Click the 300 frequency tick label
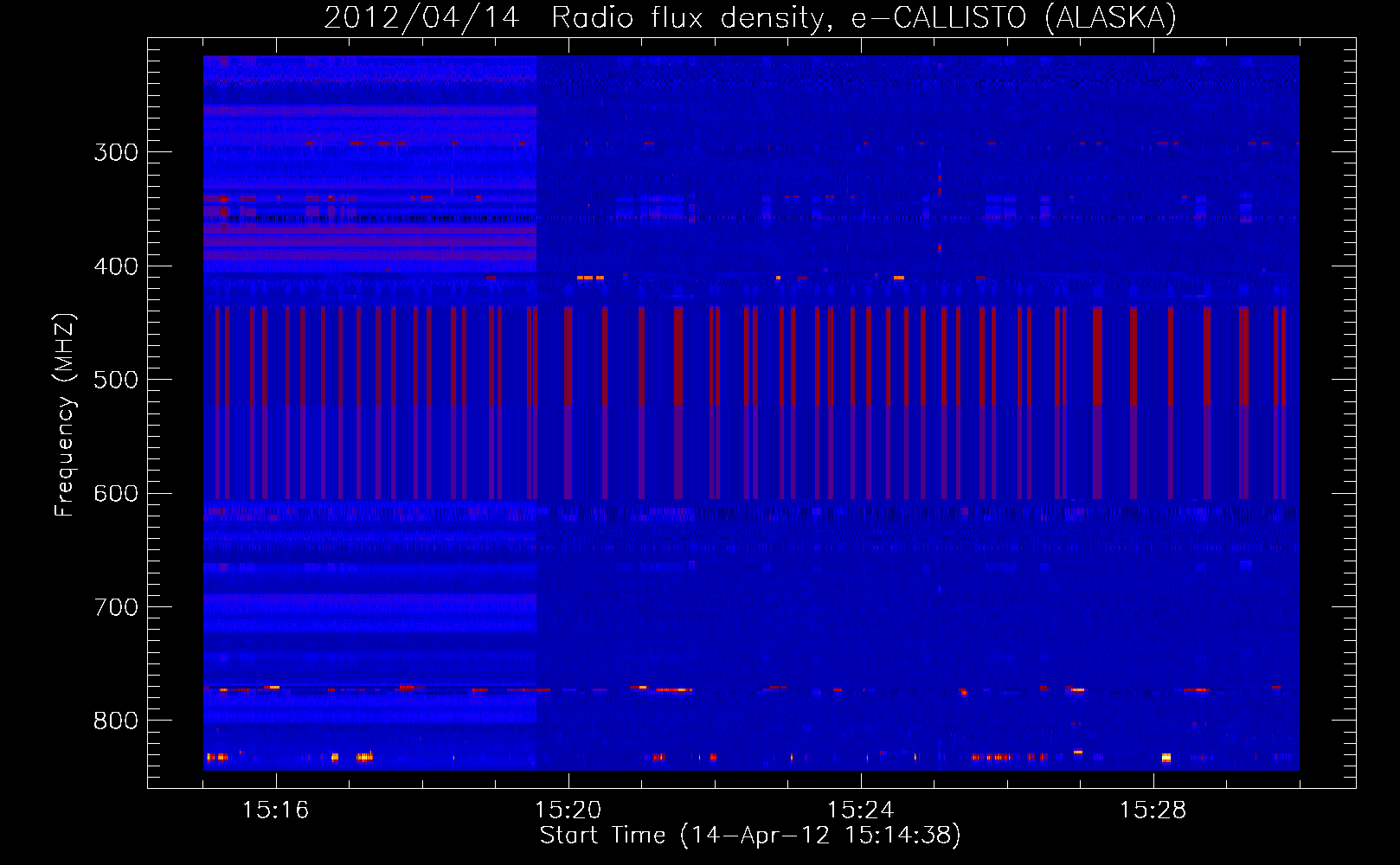This screenshot has height=865, width=1400. click(x=116, y=152)
